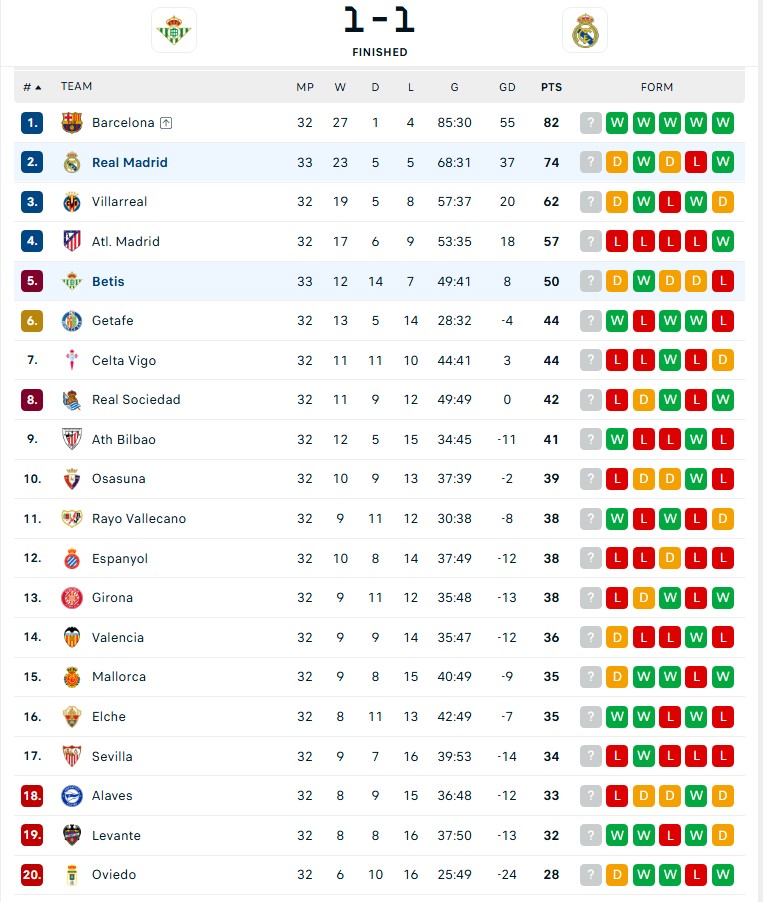Click Sevilla's club crest

(x=71, y=756)
